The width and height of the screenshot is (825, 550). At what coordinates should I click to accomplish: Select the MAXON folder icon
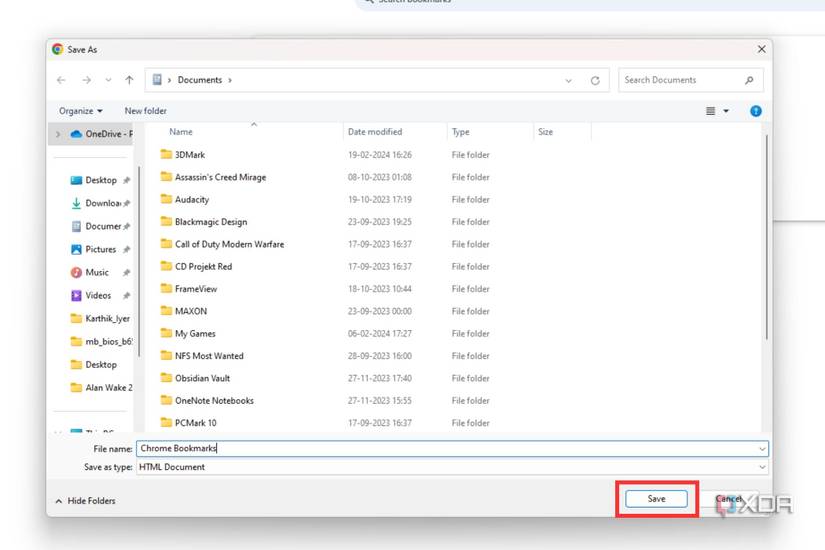166,311
